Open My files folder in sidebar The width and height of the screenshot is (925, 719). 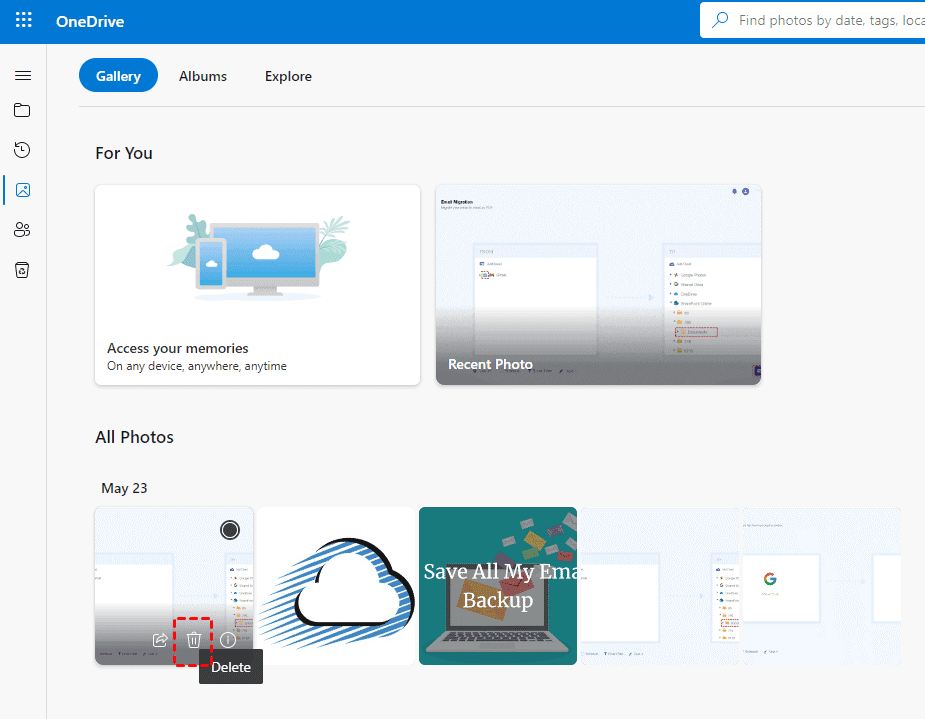click(x=23, y=110)
